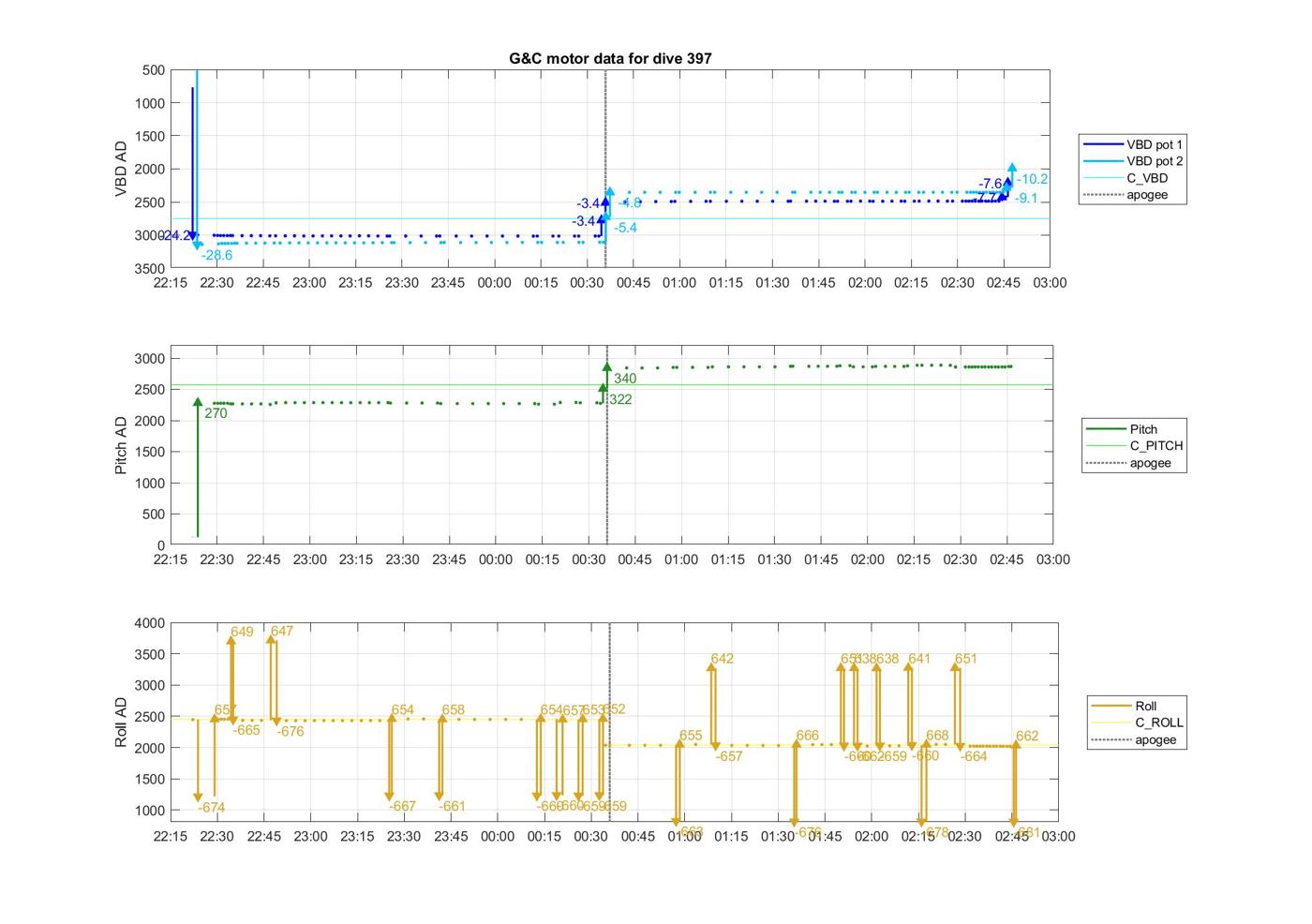This screenshot has height=924, width=1312.
Task: Select the '-9.1' VBD data label
Action: coord(1026,199)
